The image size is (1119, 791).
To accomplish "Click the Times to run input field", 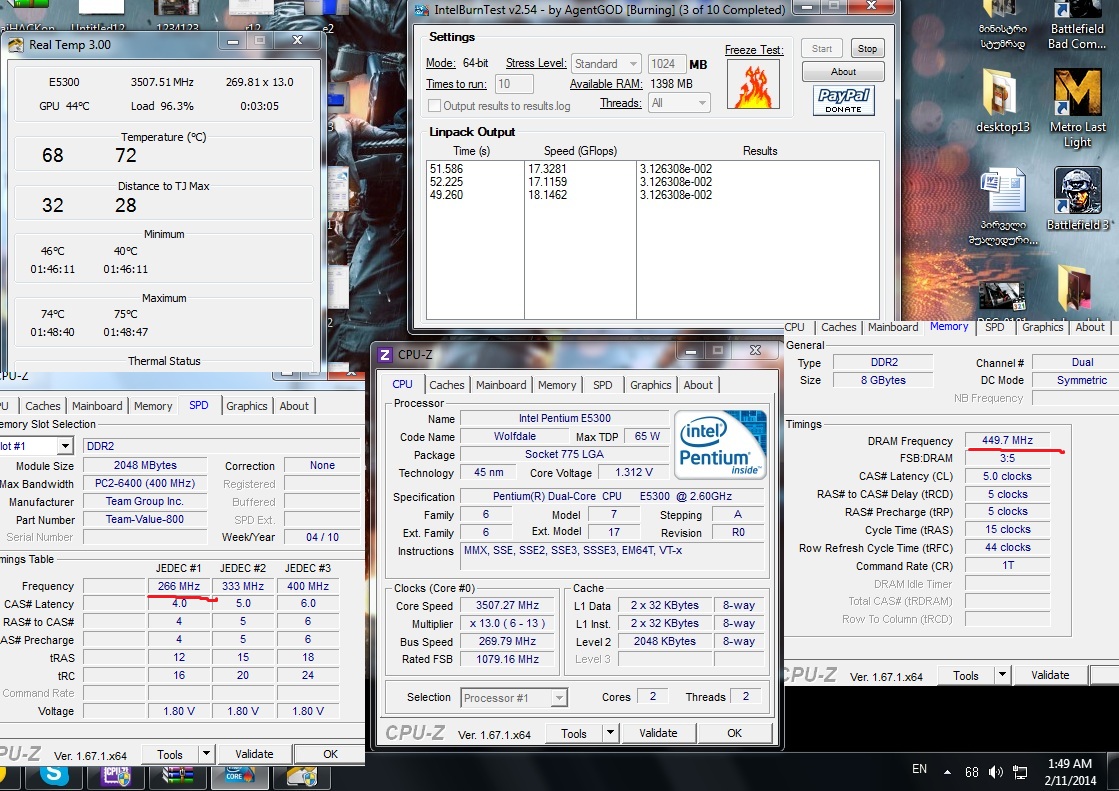I will click(x=514, y=84).
